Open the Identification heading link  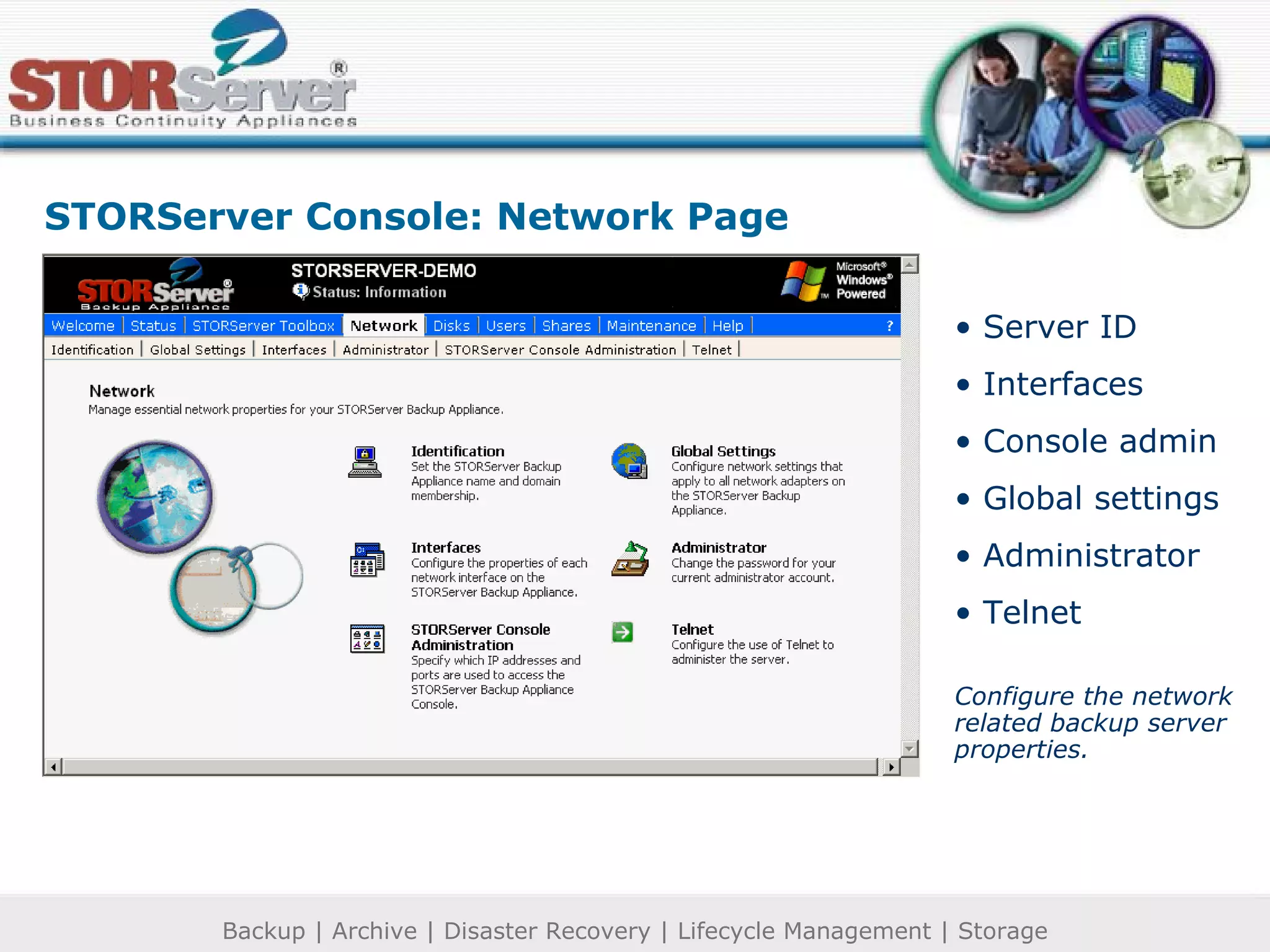pos(458,451)
